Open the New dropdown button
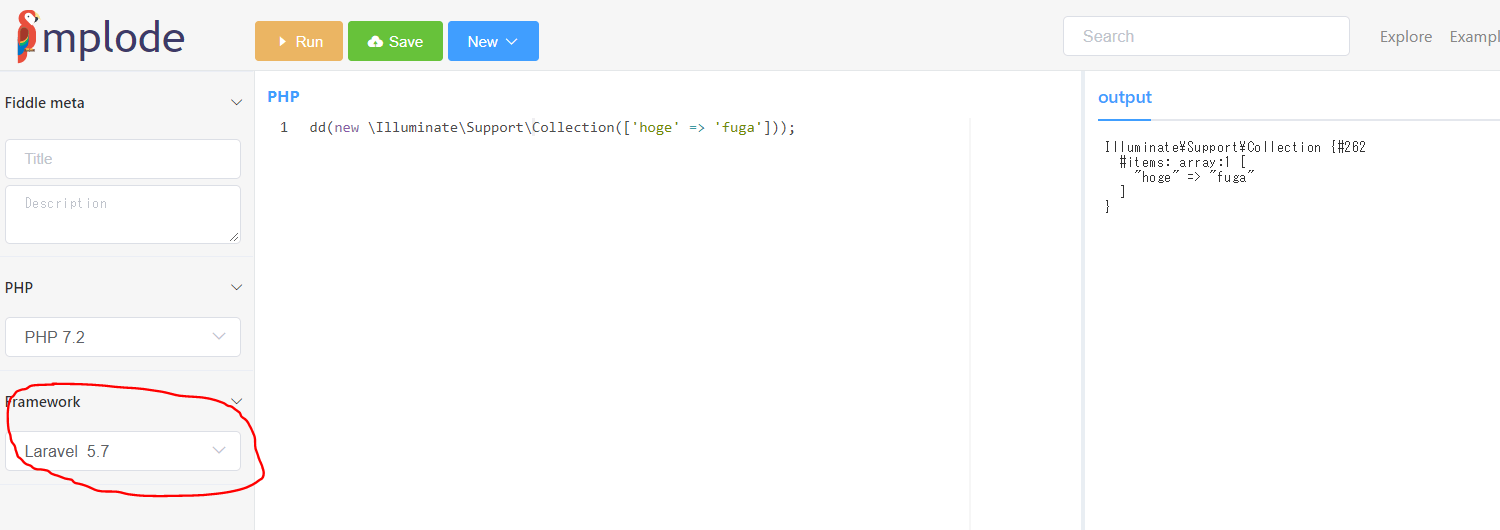Screen dimensions: 1500x530 [493, 41]
